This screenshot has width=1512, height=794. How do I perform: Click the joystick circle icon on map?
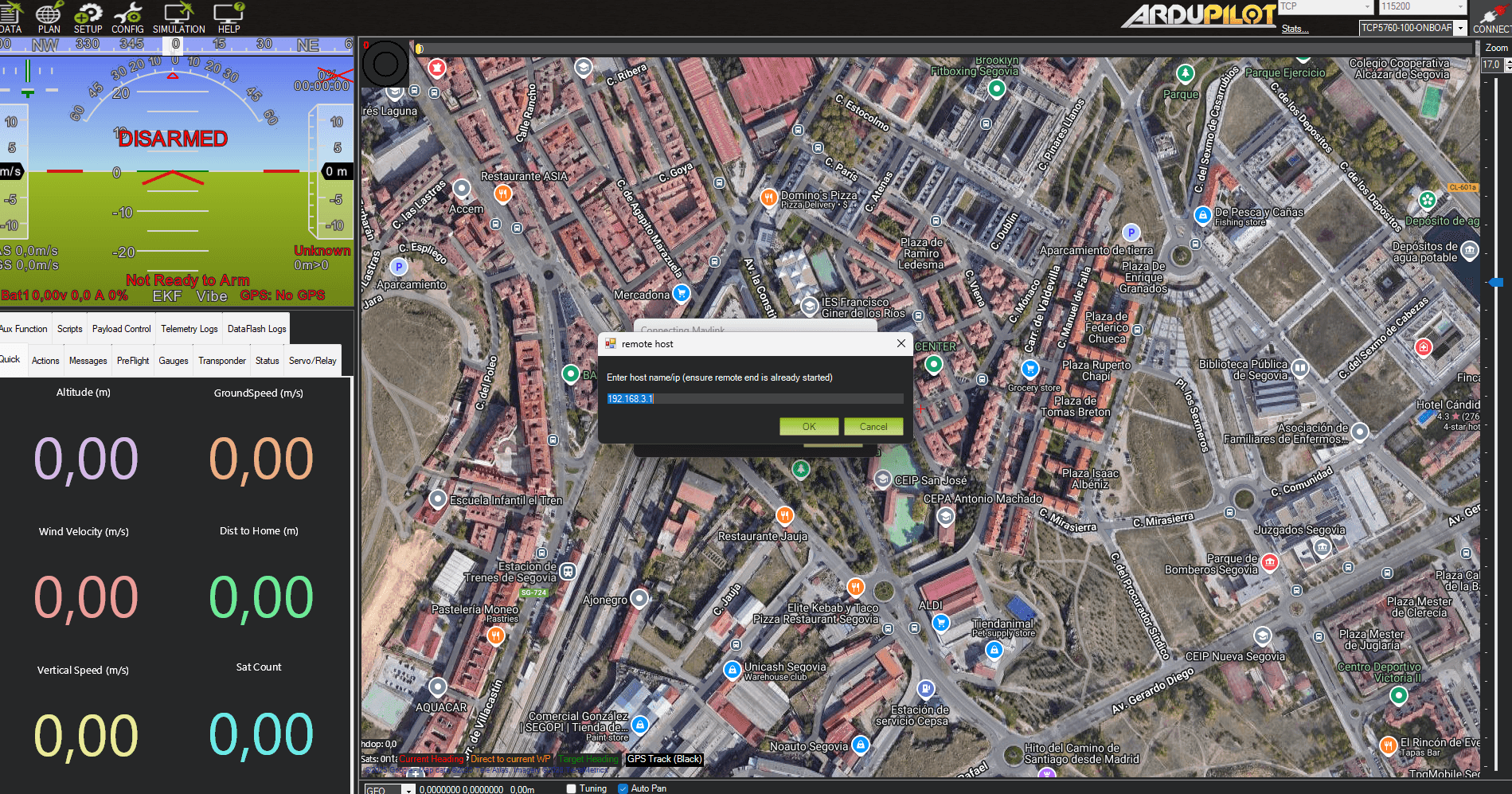point(385,65)
